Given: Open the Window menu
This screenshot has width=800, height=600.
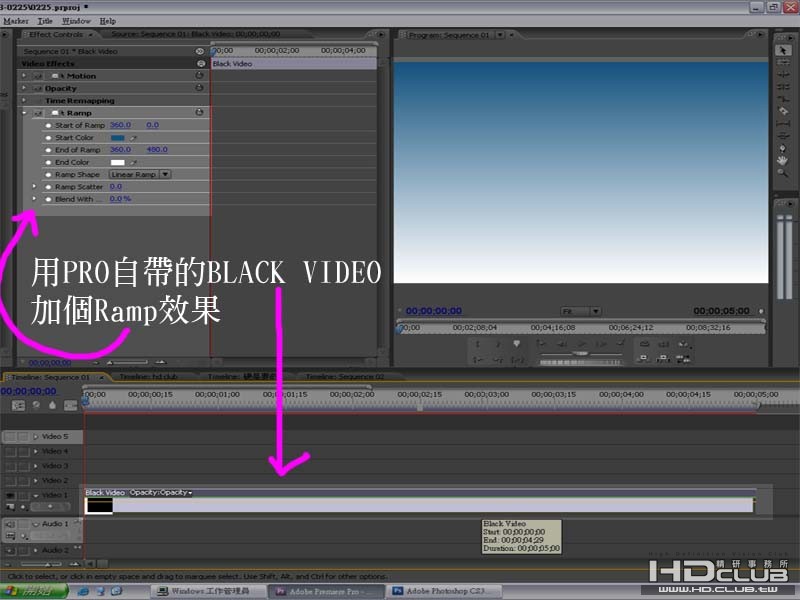Looking at the screenshot, I should click(x=76, y=21).
